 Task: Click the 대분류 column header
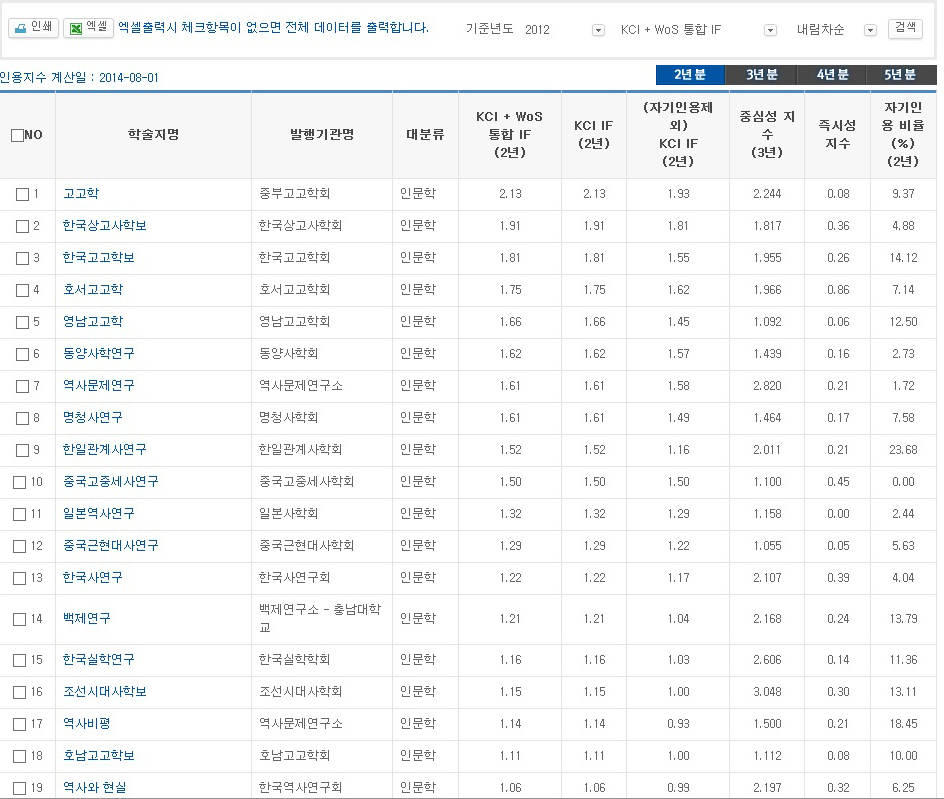[x=425, y=134]
